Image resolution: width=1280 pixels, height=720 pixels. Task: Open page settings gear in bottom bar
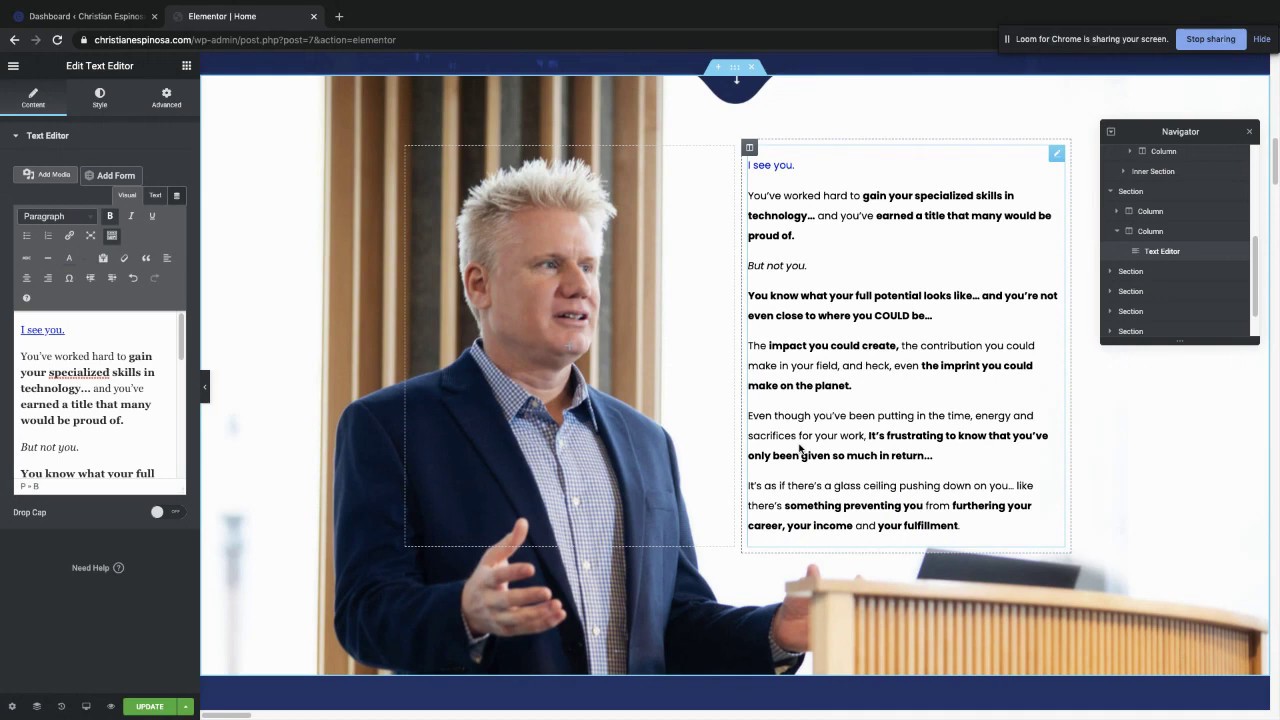click(x=12, y=706)
